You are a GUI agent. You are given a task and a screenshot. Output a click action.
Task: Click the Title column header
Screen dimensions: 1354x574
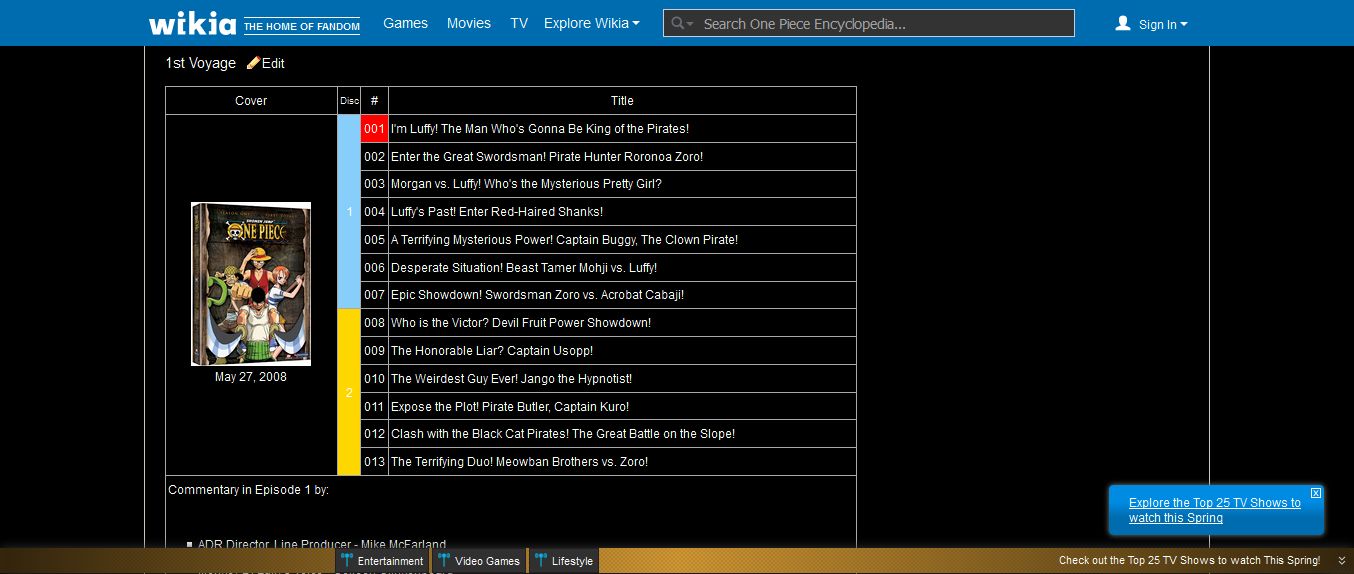pyautogui.click(x=622, y=101)
